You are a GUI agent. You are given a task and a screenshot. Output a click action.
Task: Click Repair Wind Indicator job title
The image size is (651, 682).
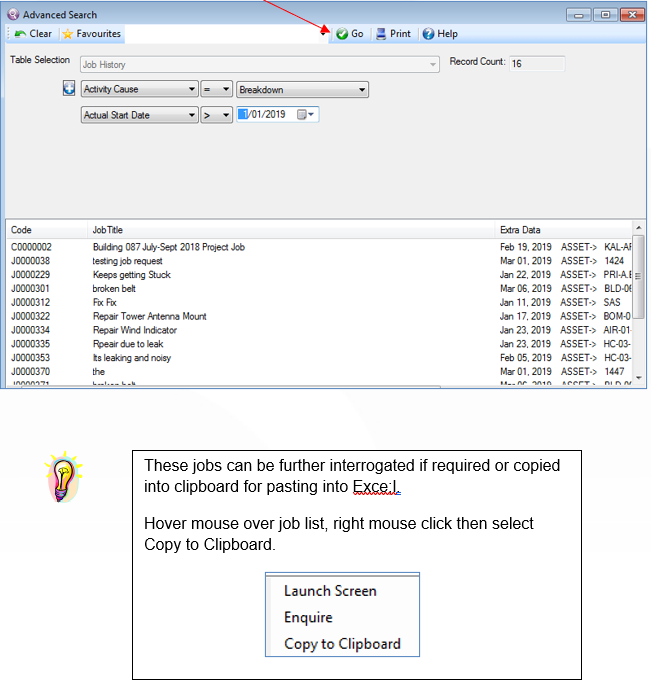(134, 330)
